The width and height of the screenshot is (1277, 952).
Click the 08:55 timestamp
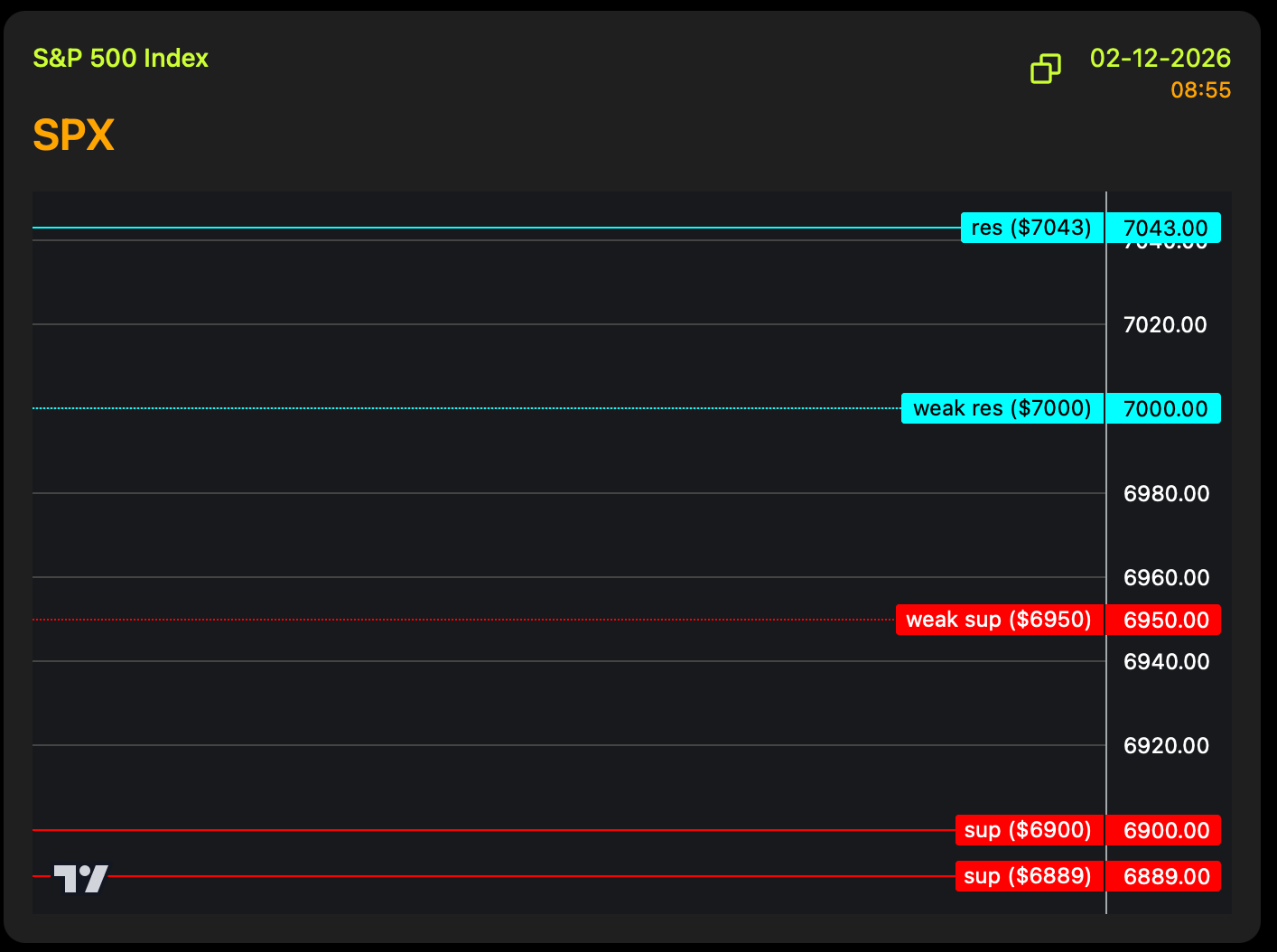(1200, 90)
